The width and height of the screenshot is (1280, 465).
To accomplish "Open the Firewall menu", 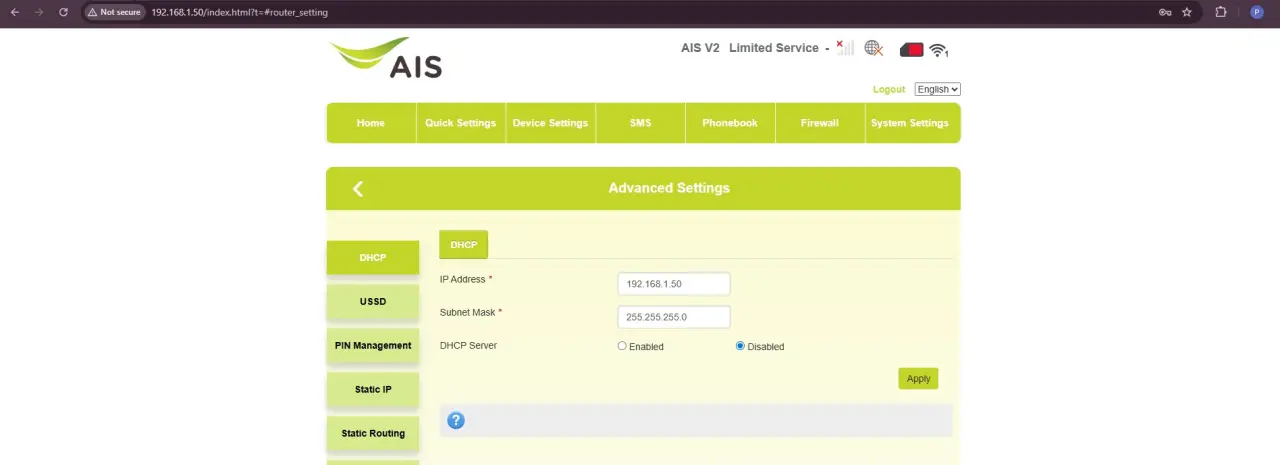I will click(820, 123).
